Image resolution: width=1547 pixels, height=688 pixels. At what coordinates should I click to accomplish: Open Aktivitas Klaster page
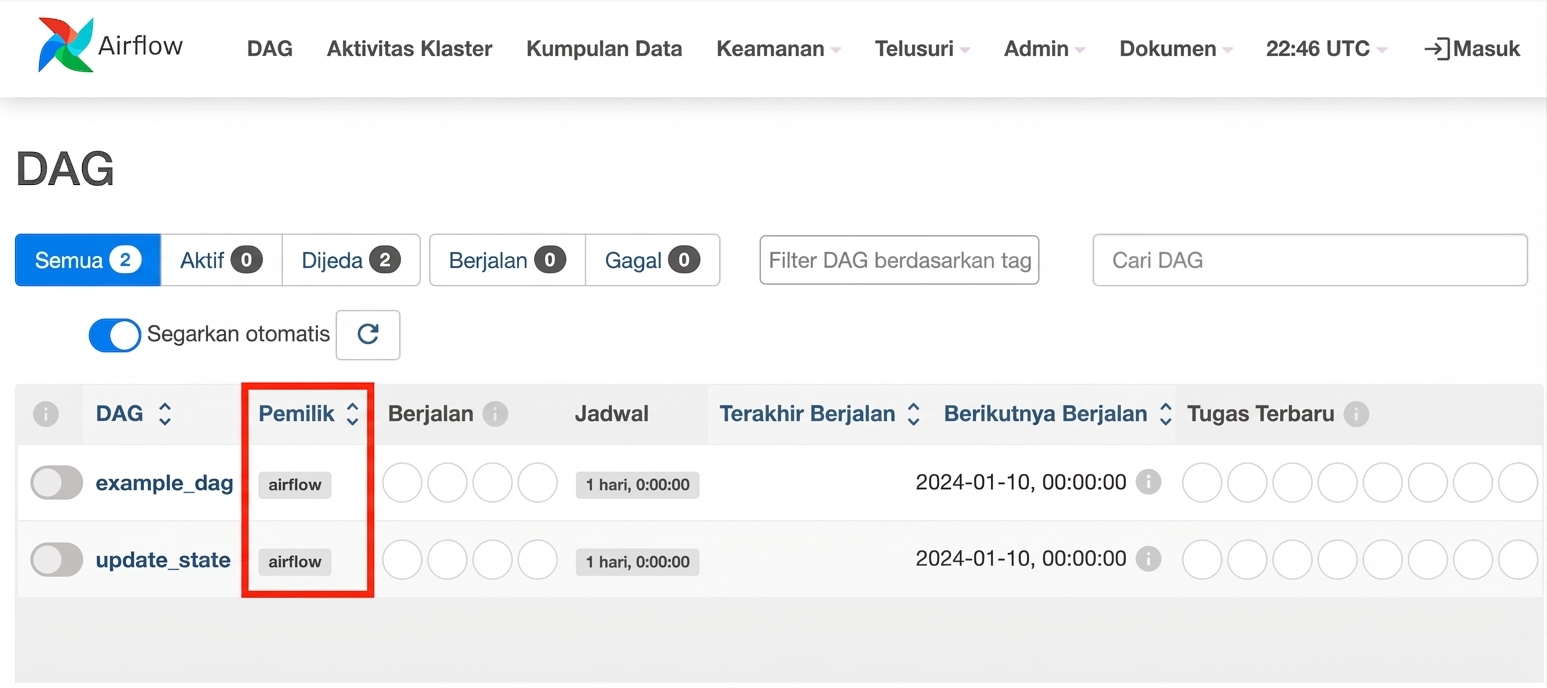pos(409,48)
